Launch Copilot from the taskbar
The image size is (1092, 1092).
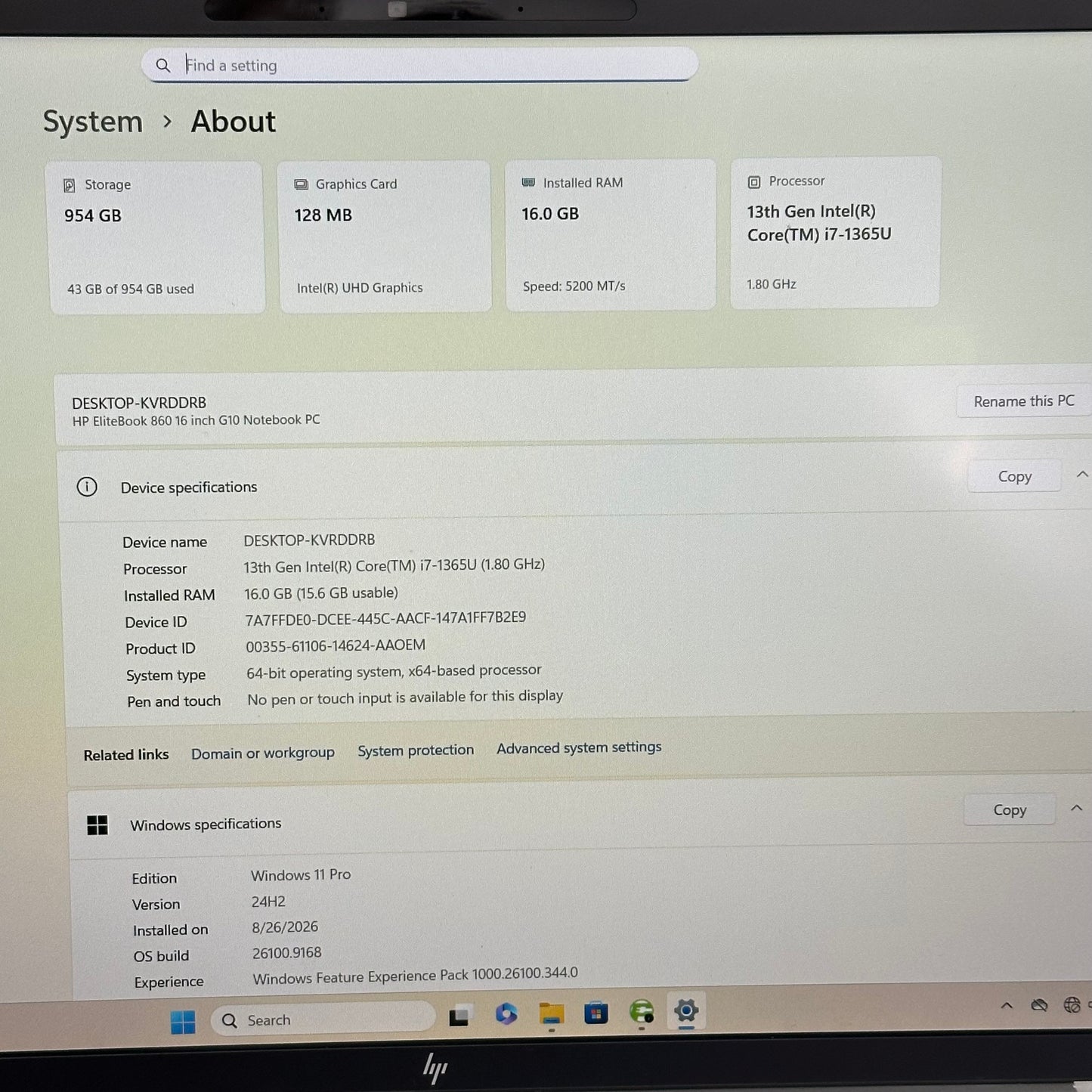[x=506, y=1014]
